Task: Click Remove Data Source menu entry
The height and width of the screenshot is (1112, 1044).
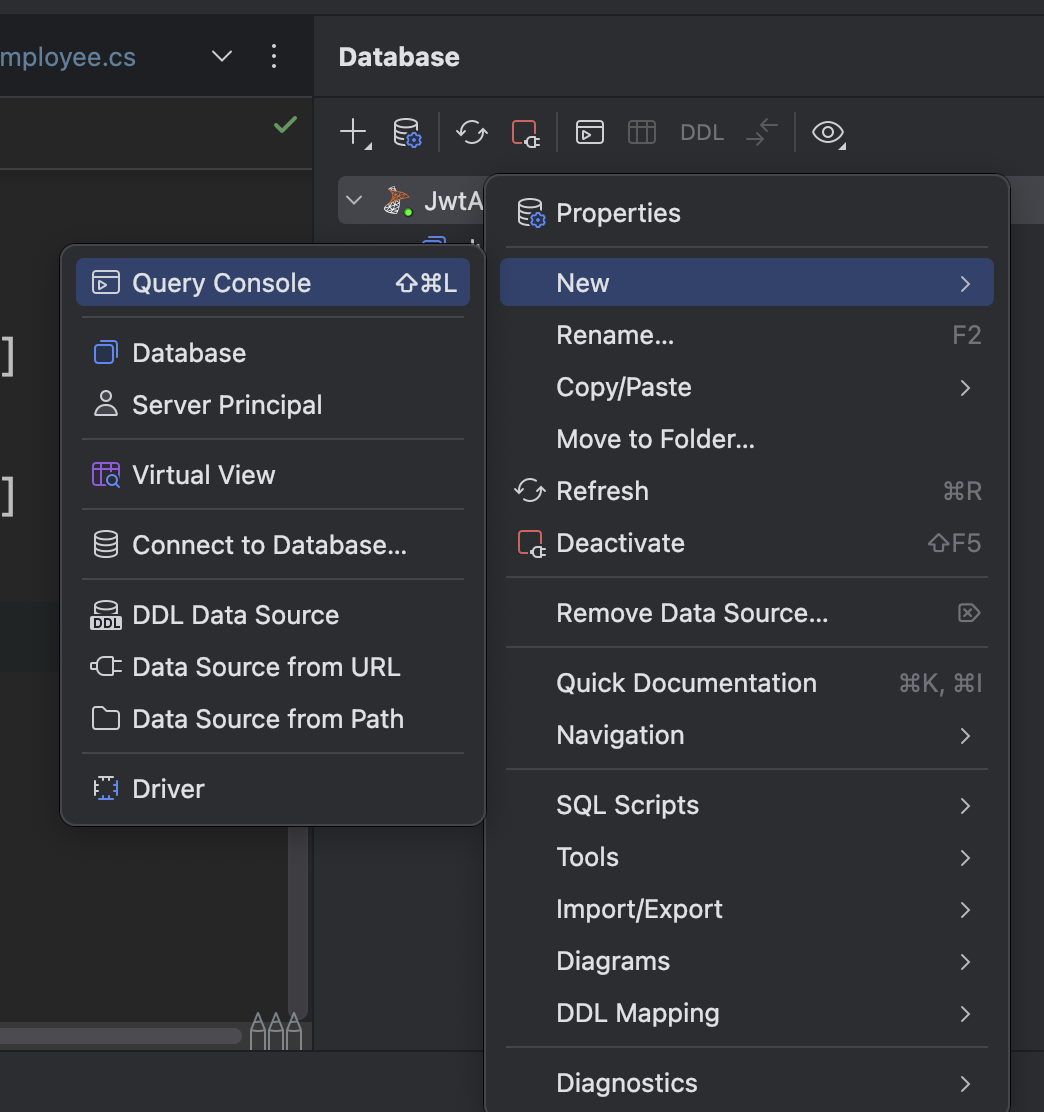Action: point(692,613)
